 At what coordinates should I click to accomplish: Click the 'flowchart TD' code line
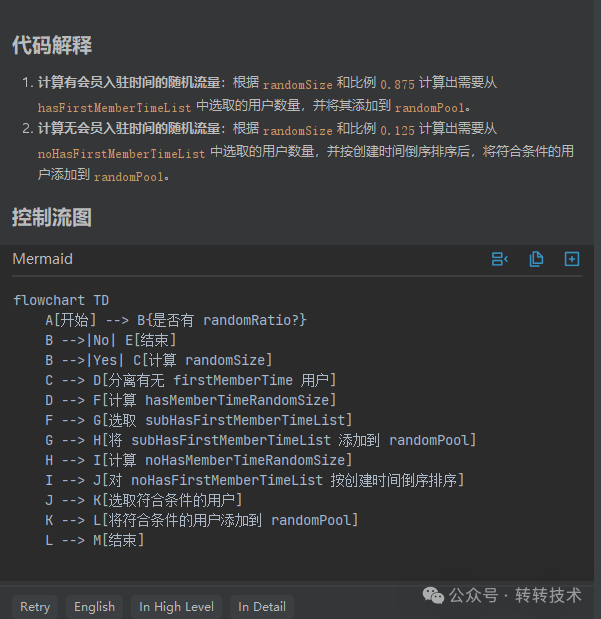61,300
